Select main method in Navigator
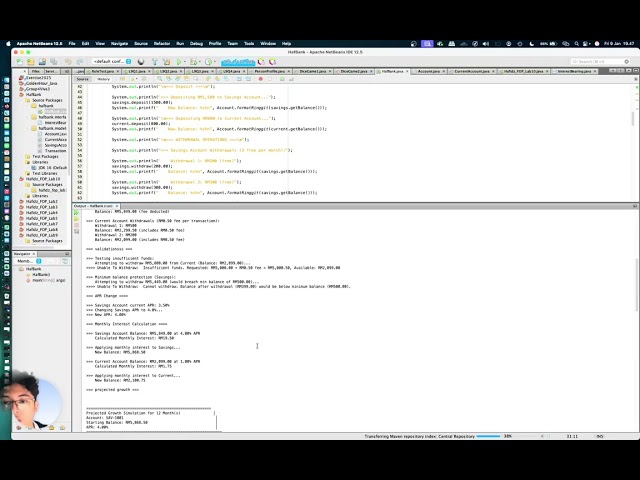 (x=49, y=280)
